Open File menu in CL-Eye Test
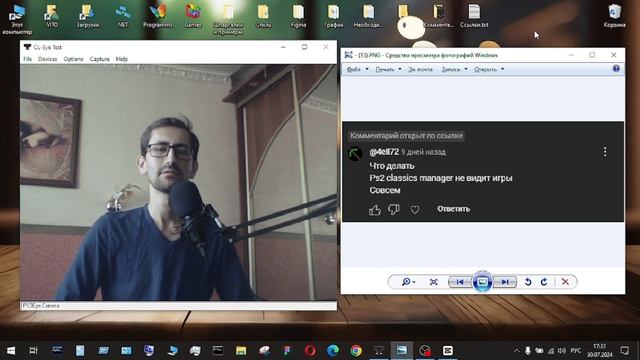Screen dimensions: 640x360 [x=27, y=59]
